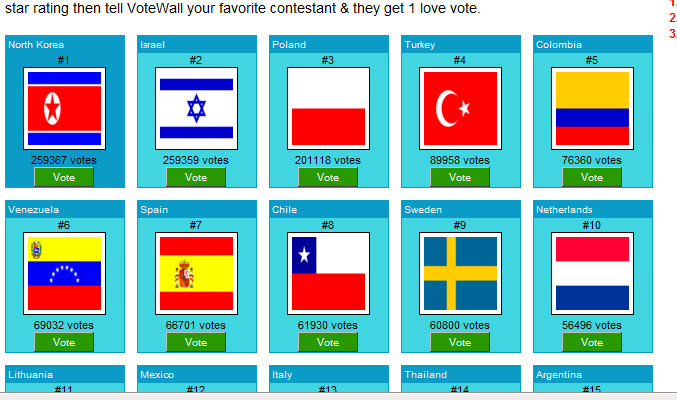Select the Sweden flag thumbnail
This screenshot has height=400, width=677.
coord(460,273)
